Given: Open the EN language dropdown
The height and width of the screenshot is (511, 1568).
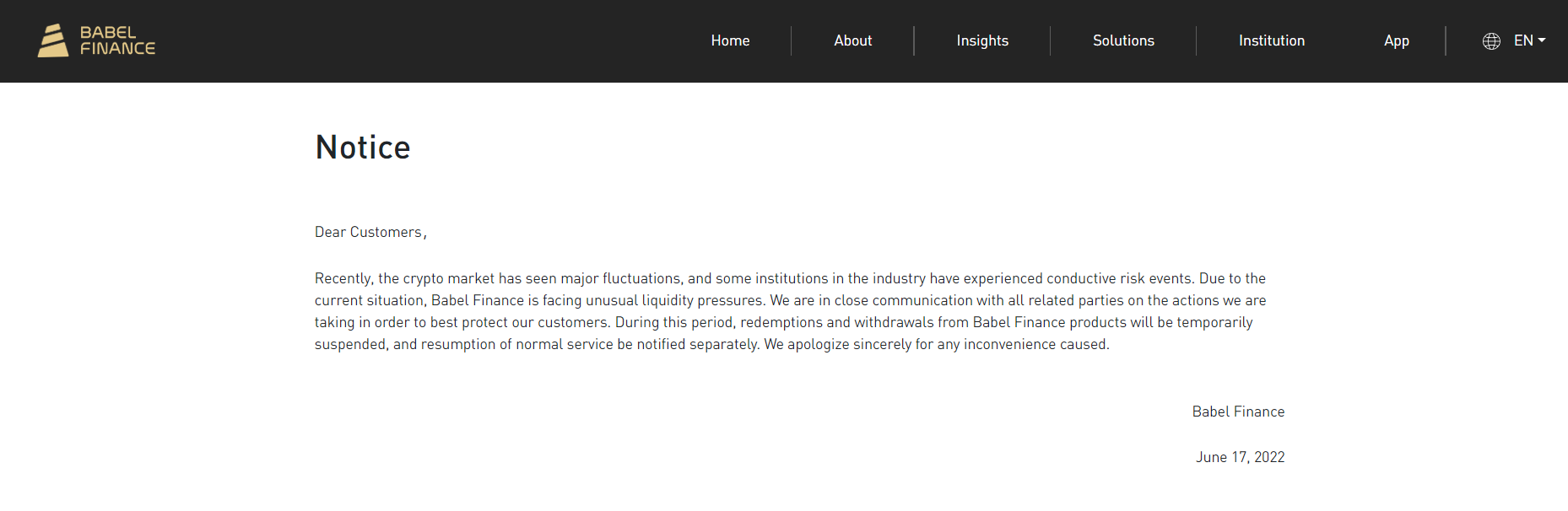Looking at the screenshot, I should point(1523,40).
